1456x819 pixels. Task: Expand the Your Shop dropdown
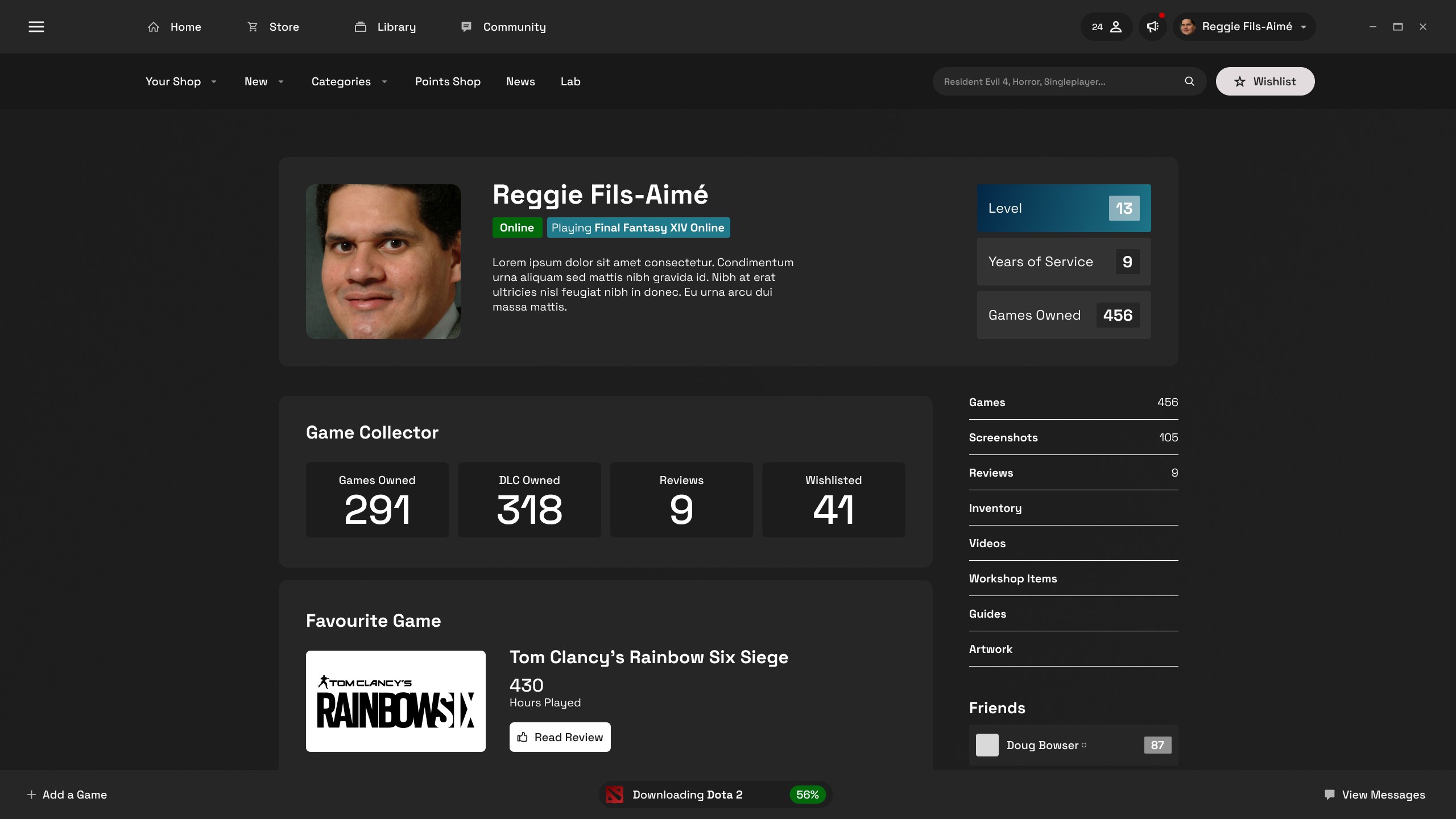point(181,81)
